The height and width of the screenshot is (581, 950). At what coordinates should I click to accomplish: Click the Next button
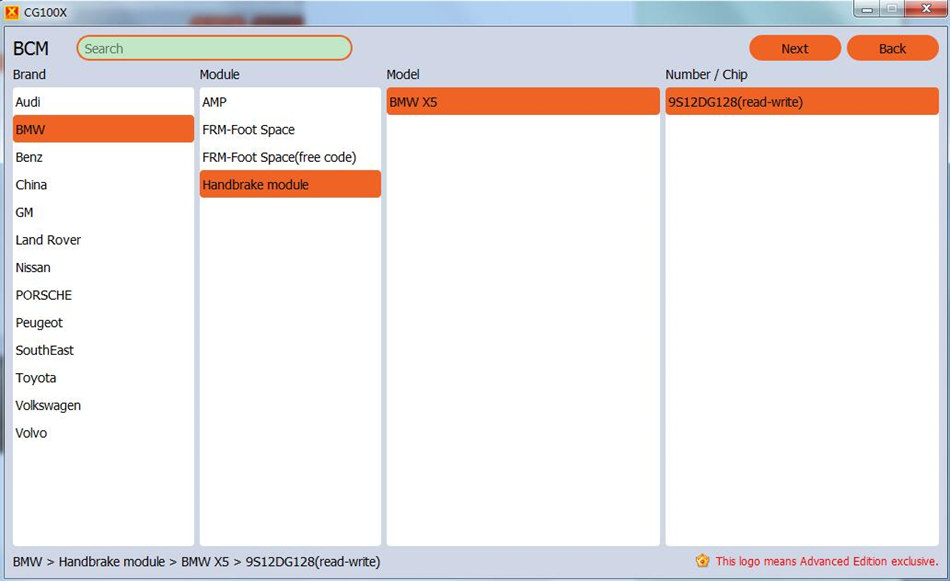click(794, 48)
